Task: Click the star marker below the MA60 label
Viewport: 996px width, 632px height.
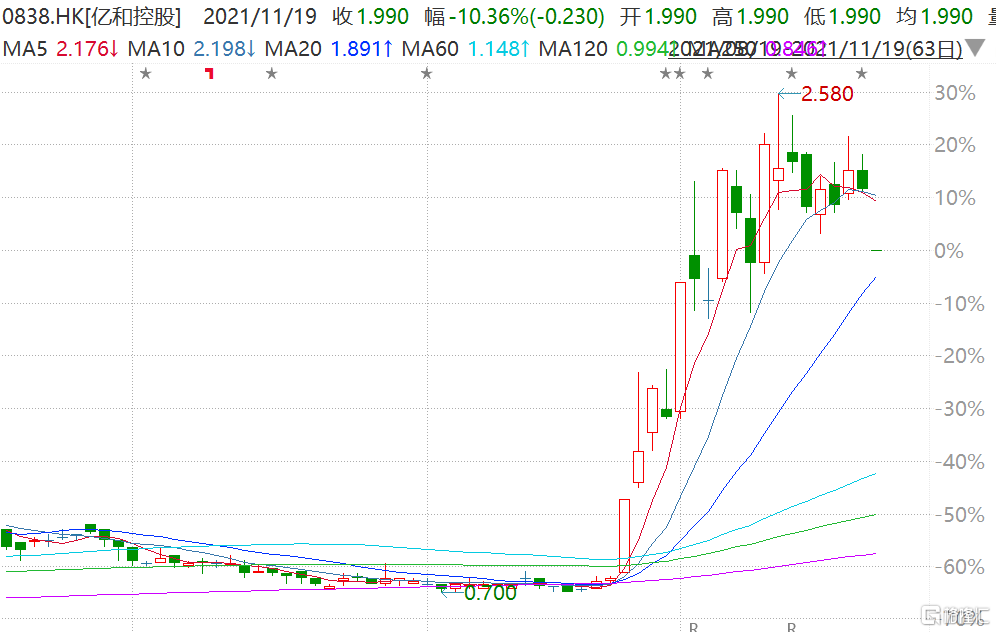Action: [426, 73]
